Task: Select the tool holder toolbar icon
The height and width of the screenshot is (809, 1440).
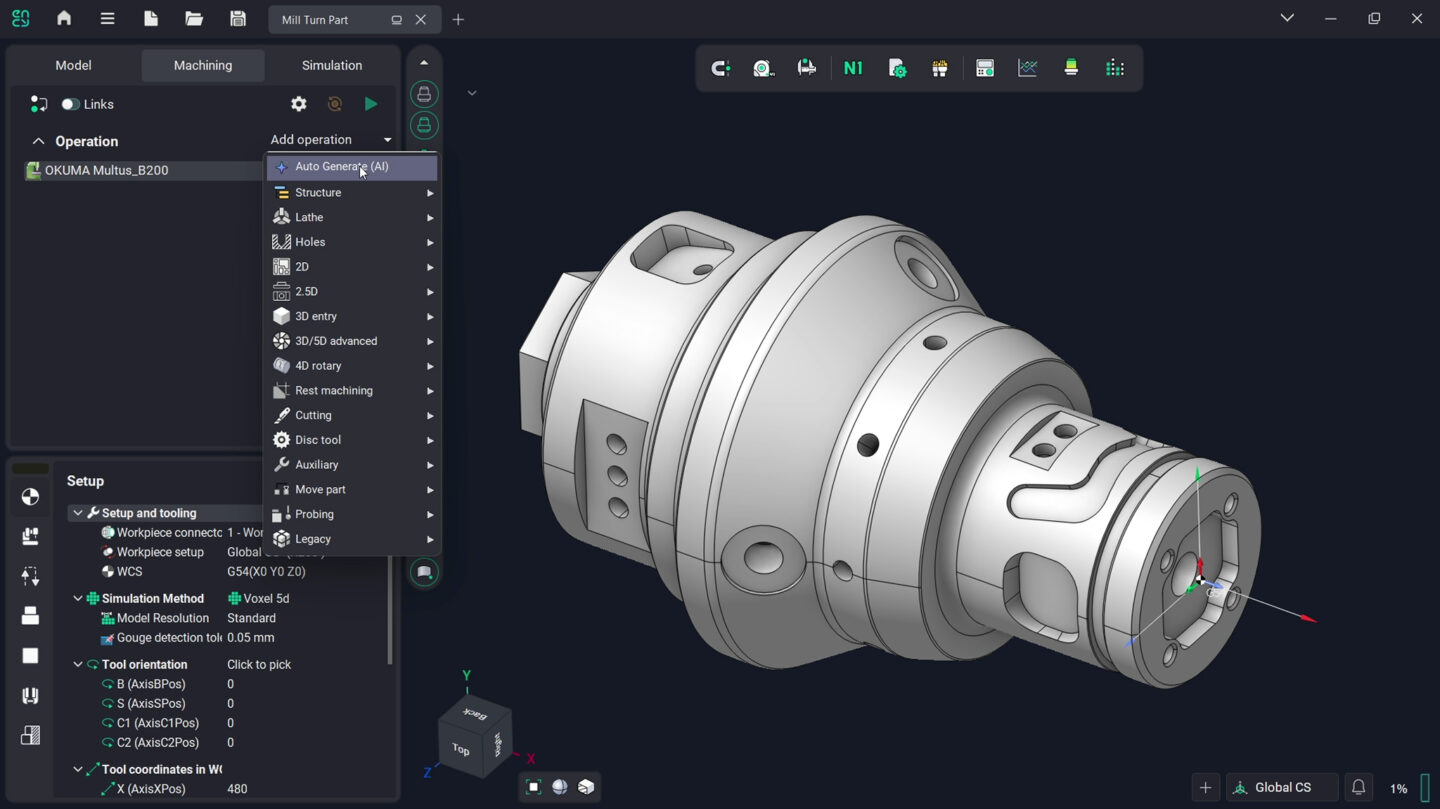Action: [x=1070, y=68]
